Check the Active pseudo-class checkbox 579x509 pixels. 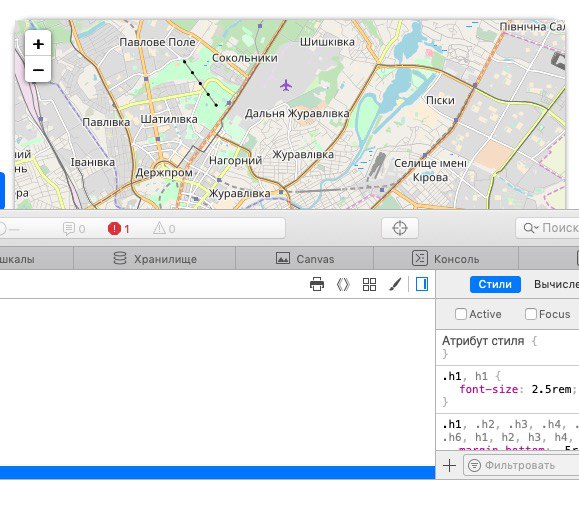tap(460, 314)
